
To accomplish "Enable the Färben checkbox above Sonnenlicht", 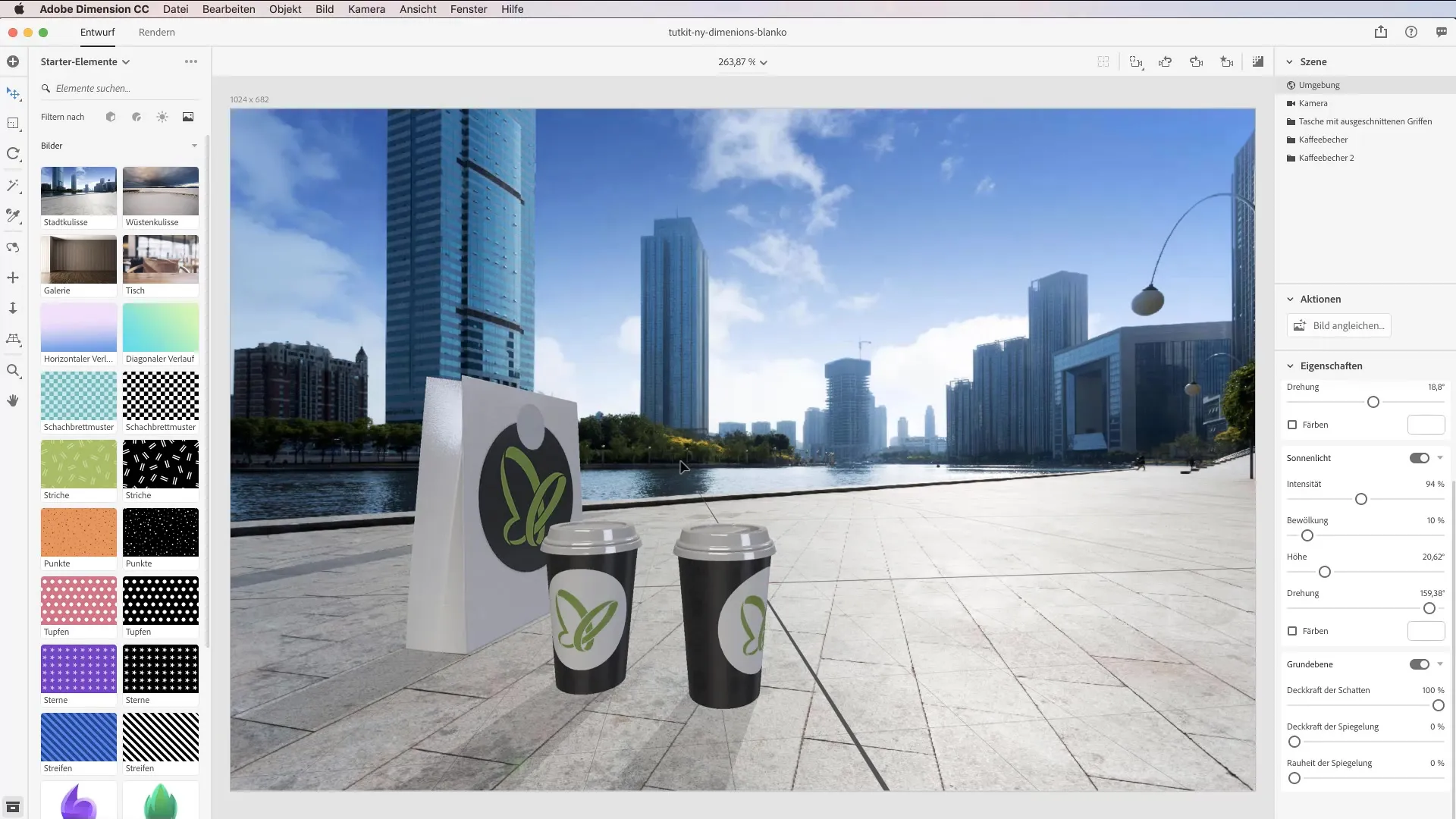I will click(1292, 425).
